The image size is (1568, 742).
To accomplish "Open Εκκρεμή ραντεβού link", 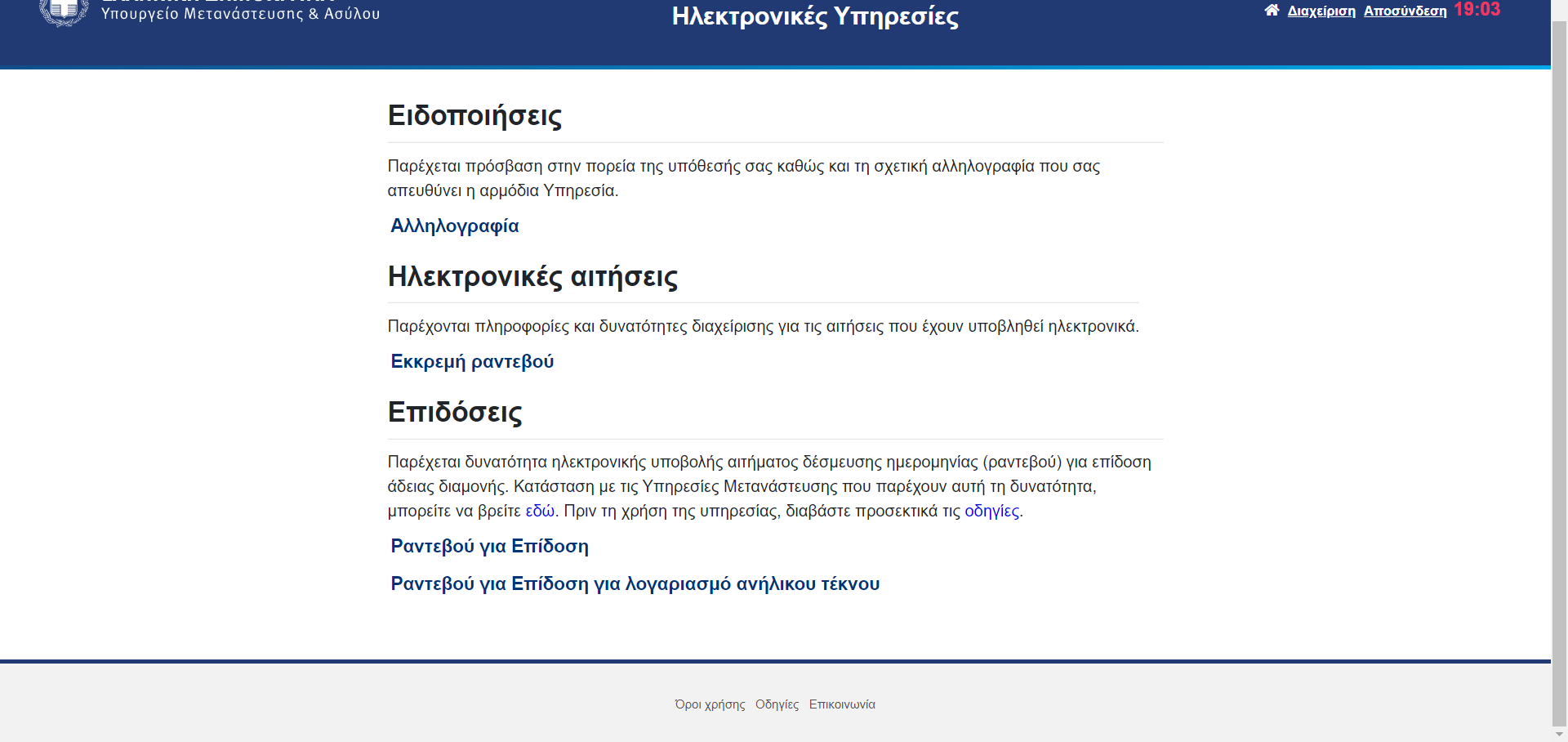I will [472, 361].
